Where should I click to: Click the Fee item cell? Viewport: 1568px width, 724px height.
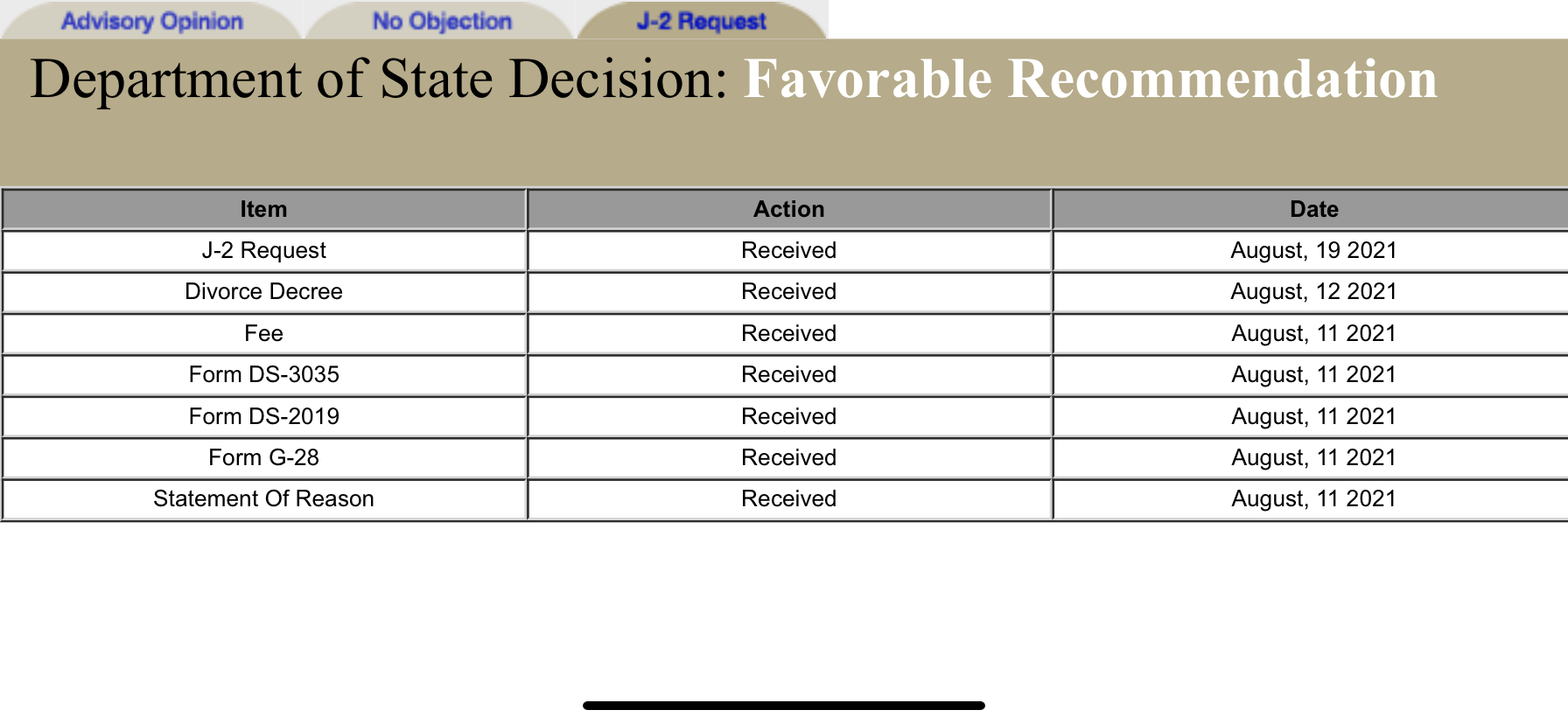click(x=263, y=333)
